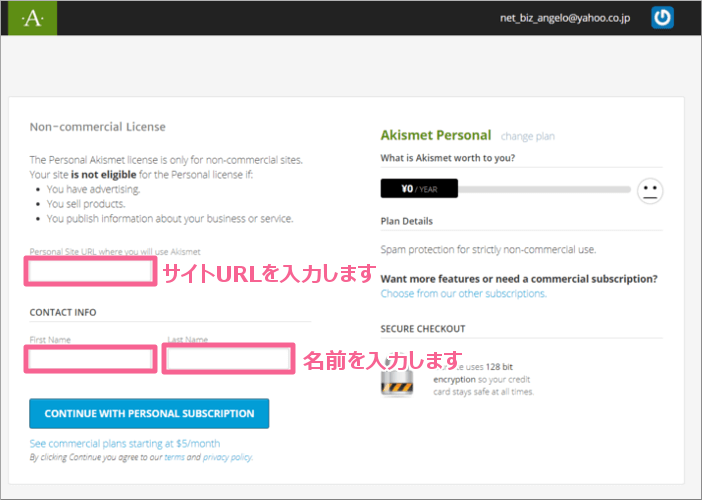The image size is (702, 500).
Task: Click Continue with Personal Subscription button
Action: point(149,414)
